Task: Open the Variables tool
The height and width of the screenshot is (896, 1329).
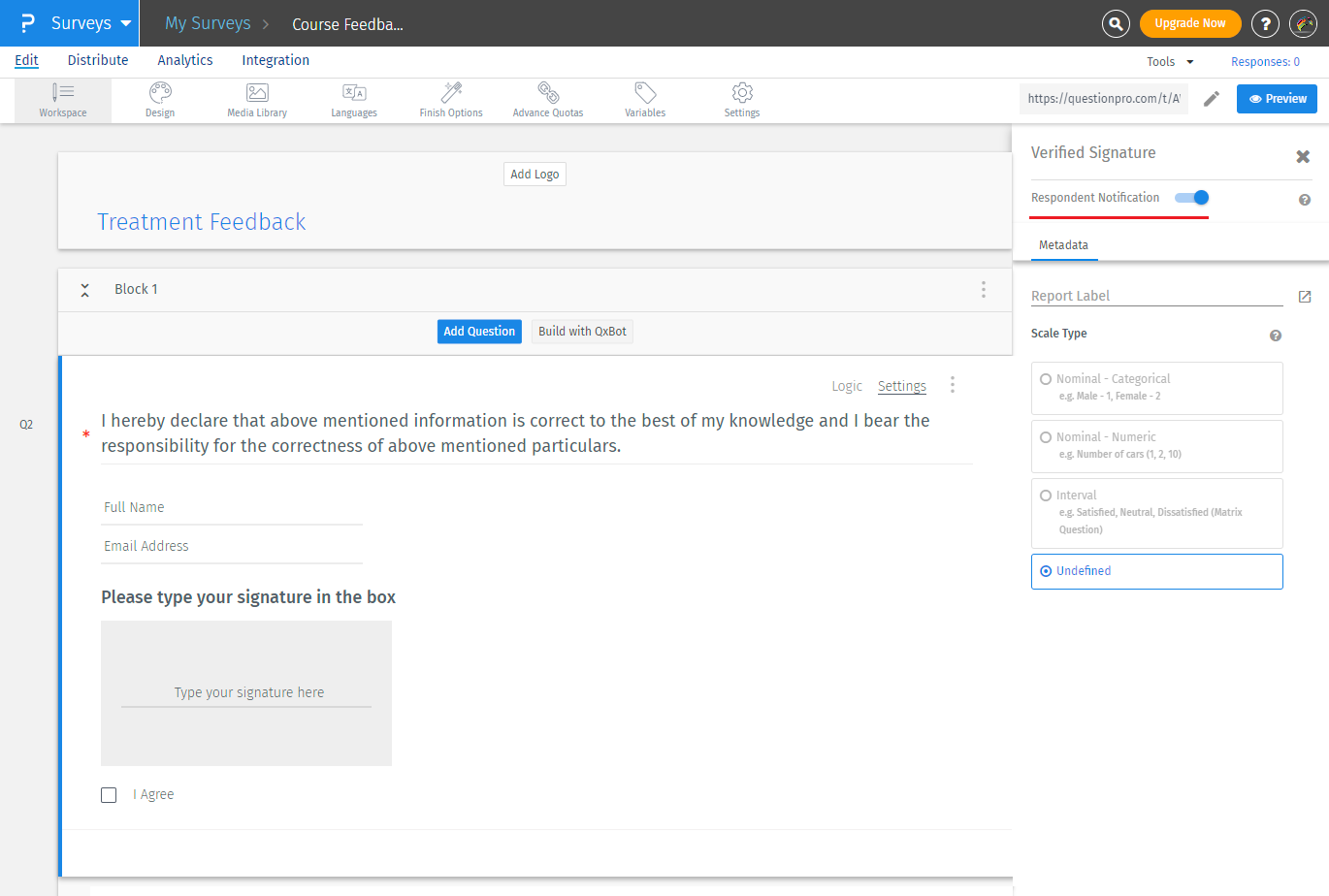Action: click(645, 100)
